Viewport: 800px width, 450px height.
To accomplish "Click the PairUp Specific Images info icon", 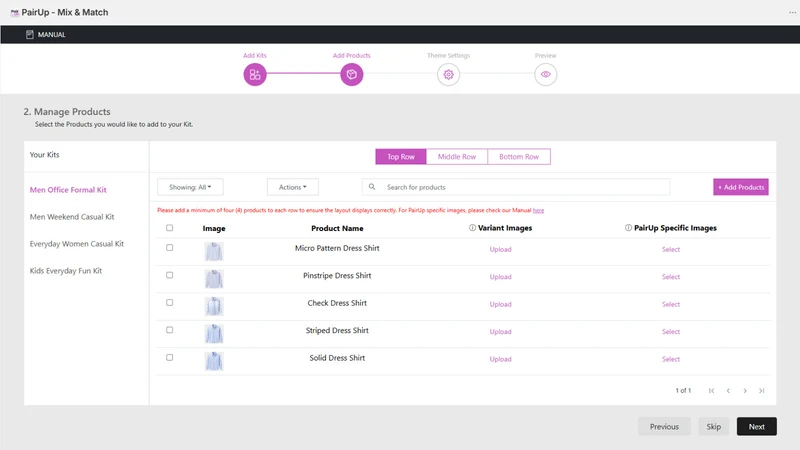I will point(628,228).
